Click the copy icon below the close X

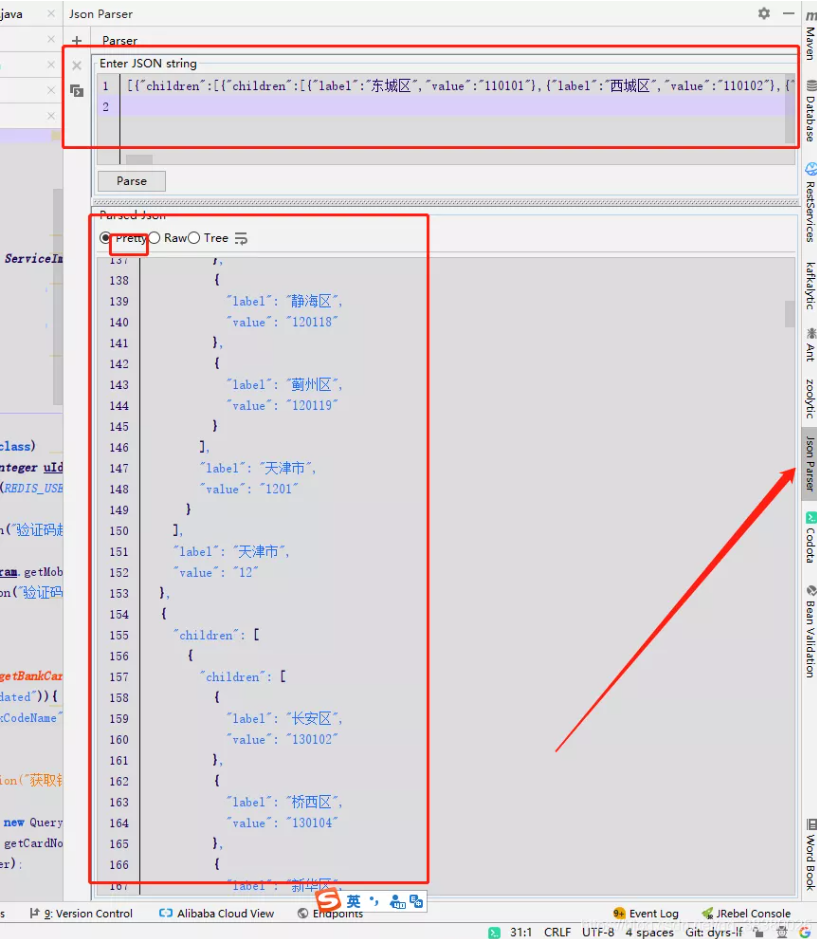click(x=77, y=91)
